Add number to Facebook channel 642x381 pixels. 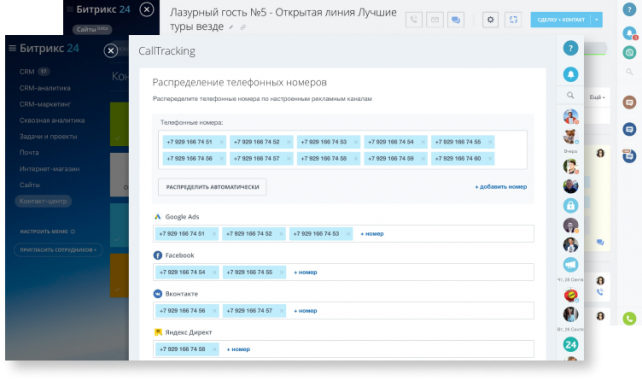pos(305,272)
